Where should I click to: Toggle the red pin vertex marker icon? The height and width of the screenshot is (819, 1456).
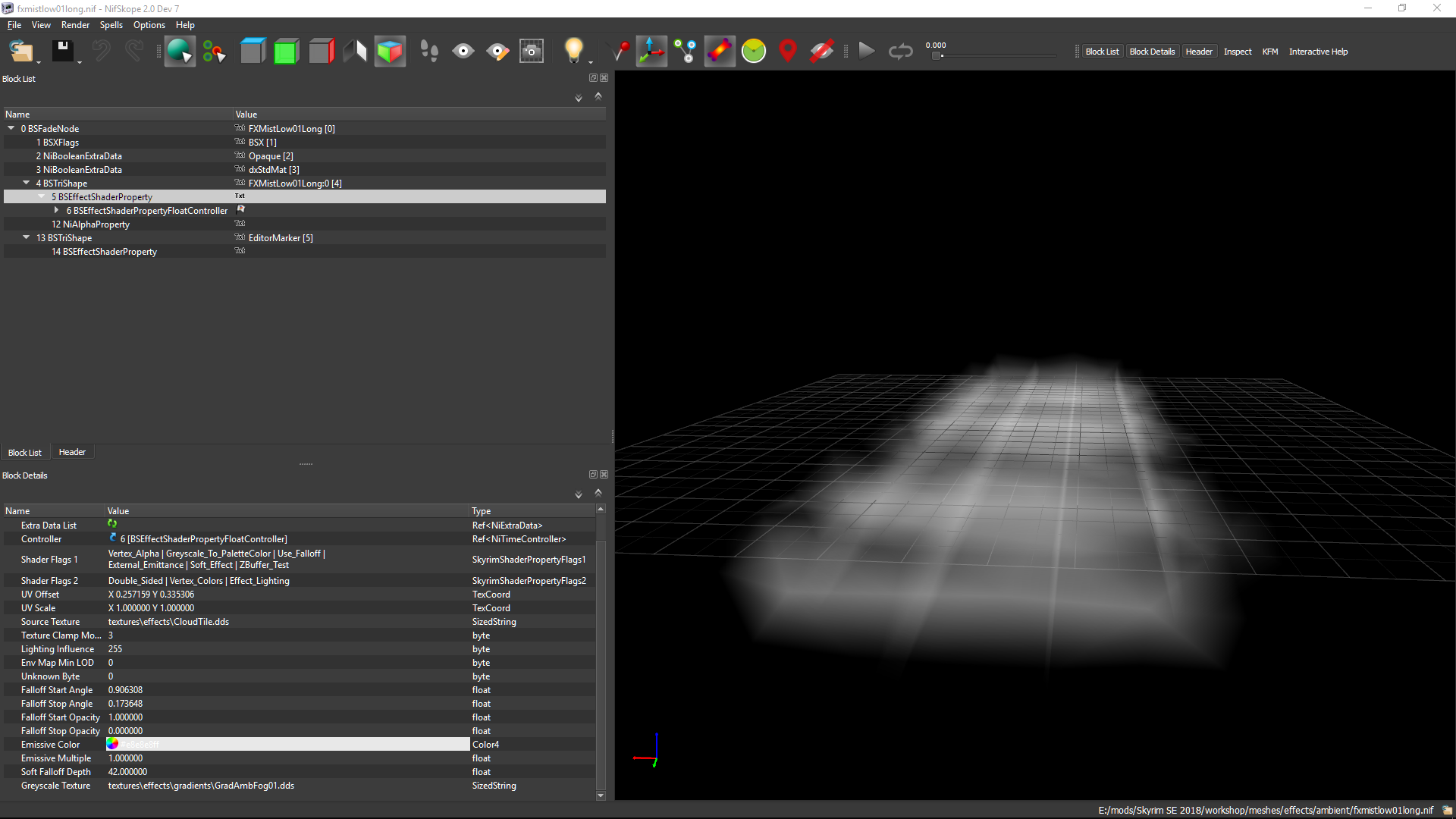620,52
